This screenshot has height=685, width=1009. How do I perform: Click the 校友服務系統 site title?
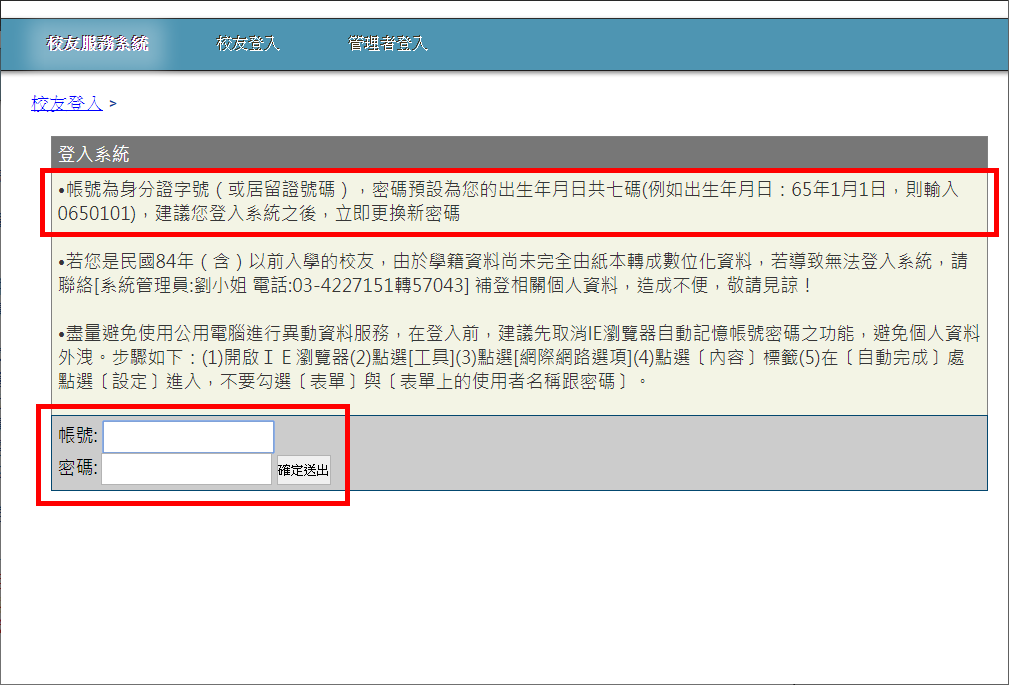click(x=97, y=44)
